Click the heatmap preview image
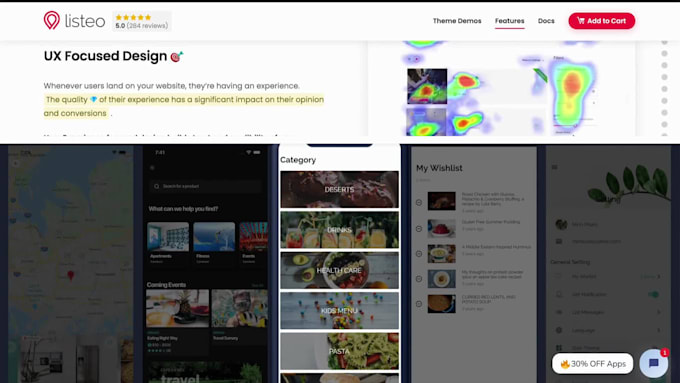 tap(502, 88)
